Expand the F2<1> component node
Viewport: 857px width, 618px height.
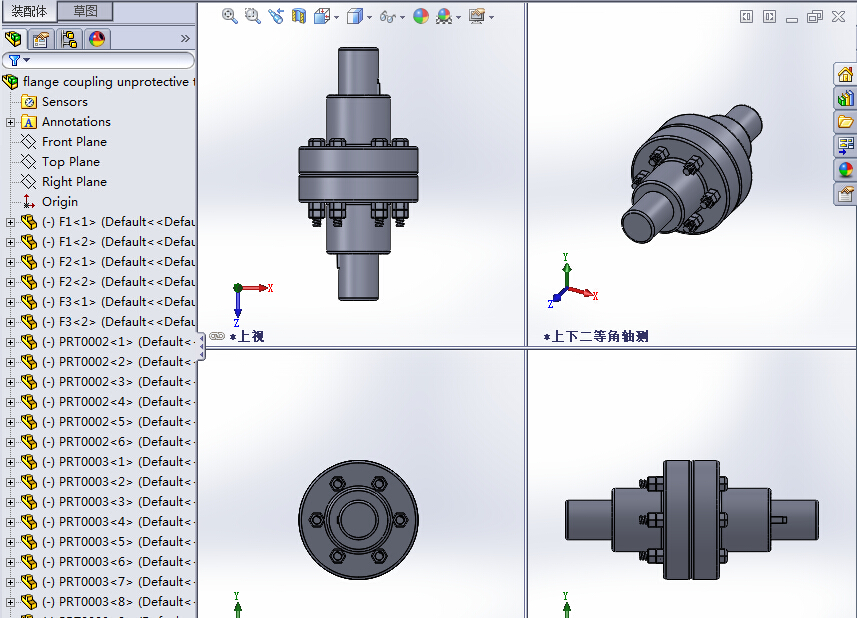point(10,262)
